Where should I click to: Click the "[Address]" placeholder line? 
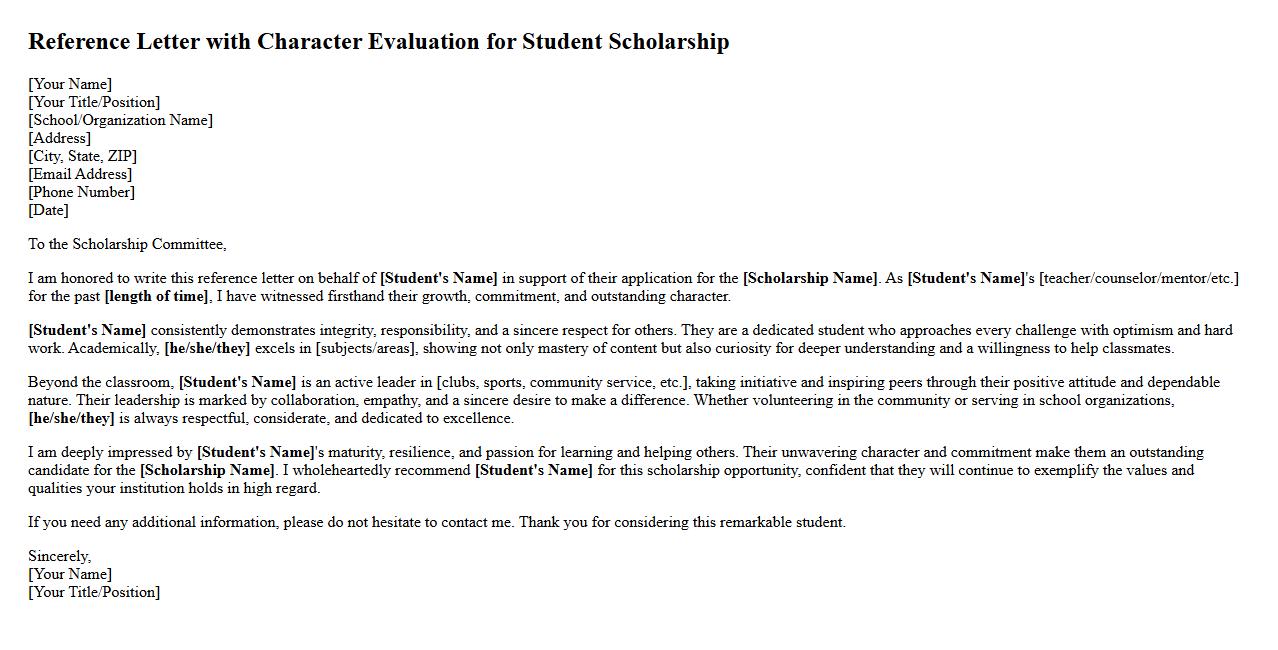click(59, 138)
